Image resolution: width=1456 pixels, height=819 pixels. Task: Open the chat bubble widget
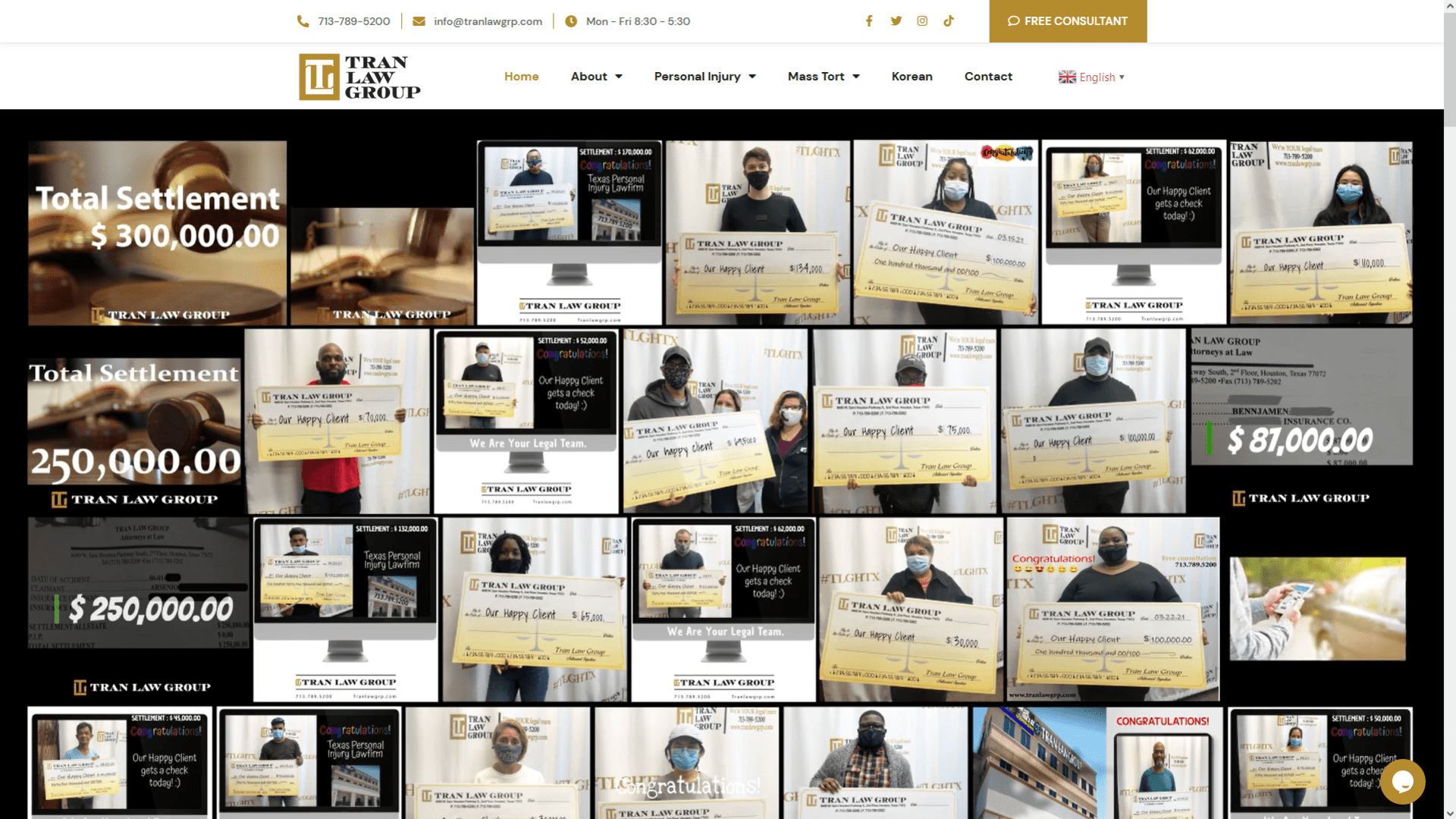1402,782
